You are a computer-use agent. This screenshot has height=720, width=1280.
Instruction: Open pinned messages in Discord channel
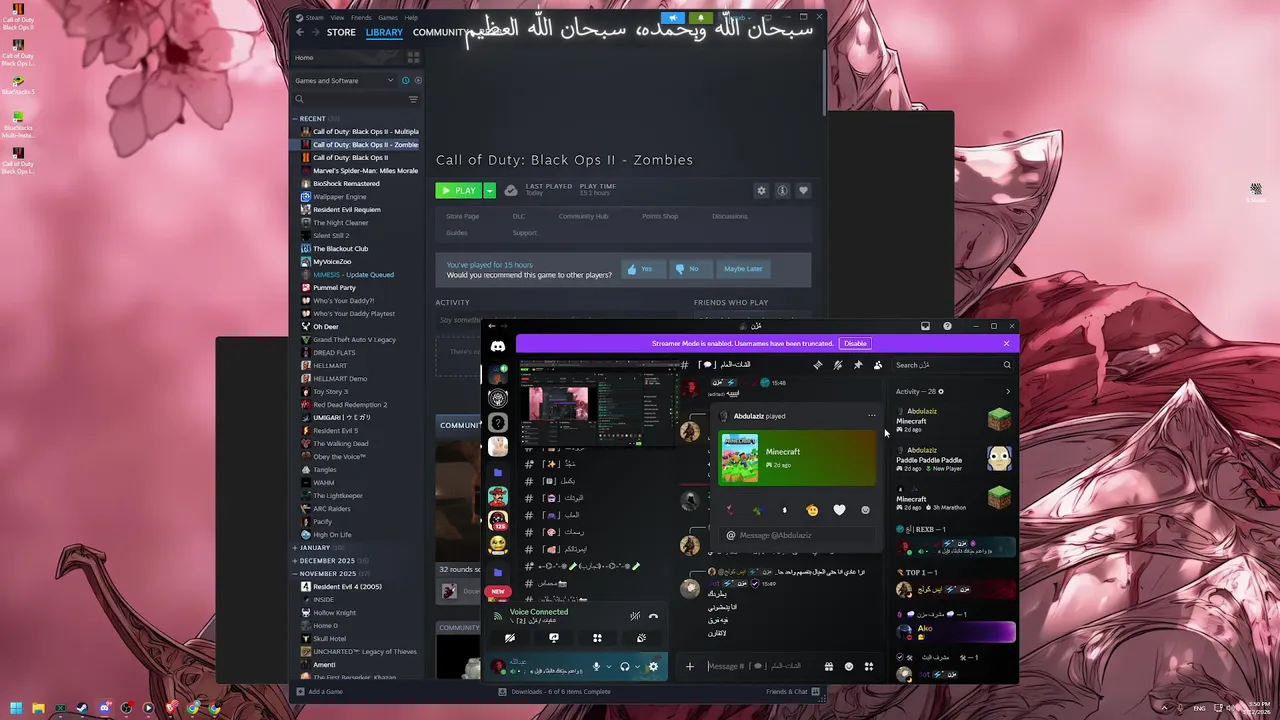click(x=858, y=365)
